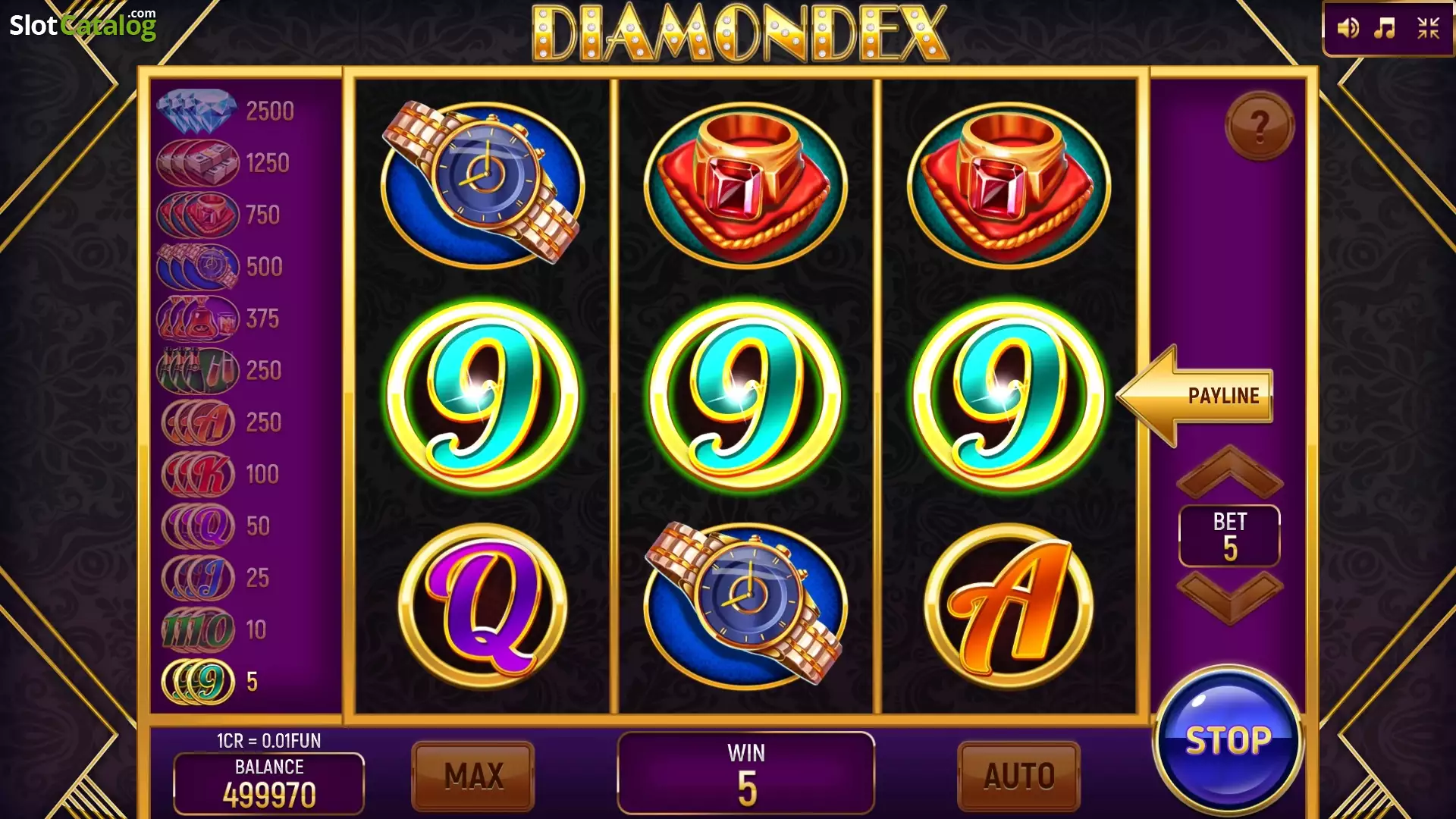Mute the sound with the speaker icon
This screenshot has width=1456, height=819.
[x=1348, y=29]
